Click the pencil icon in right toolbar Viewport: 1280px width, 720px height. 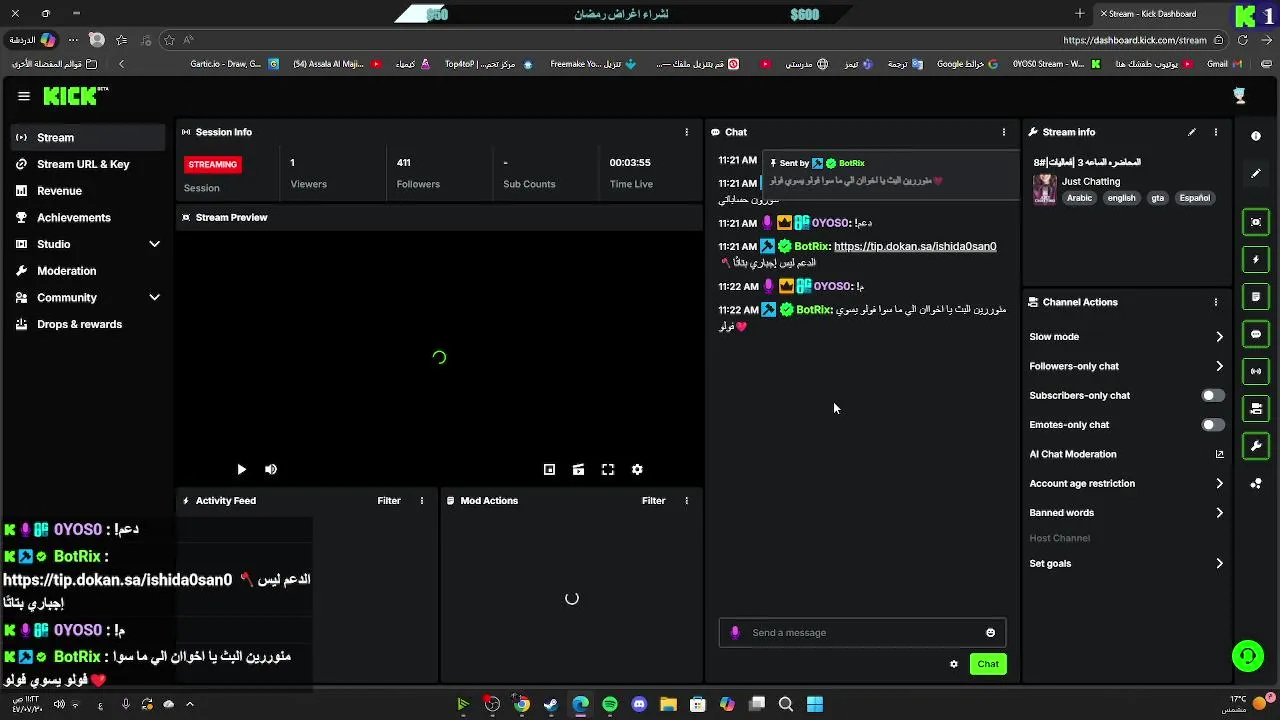[1256, 173]
